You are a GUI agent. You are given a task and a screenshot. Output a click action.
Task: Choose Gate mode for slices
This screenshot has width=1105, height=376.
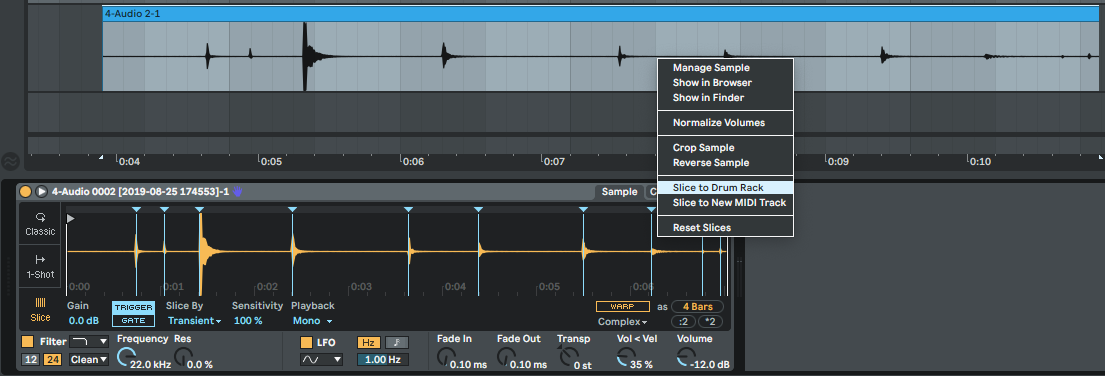click(x=133, y=320)
